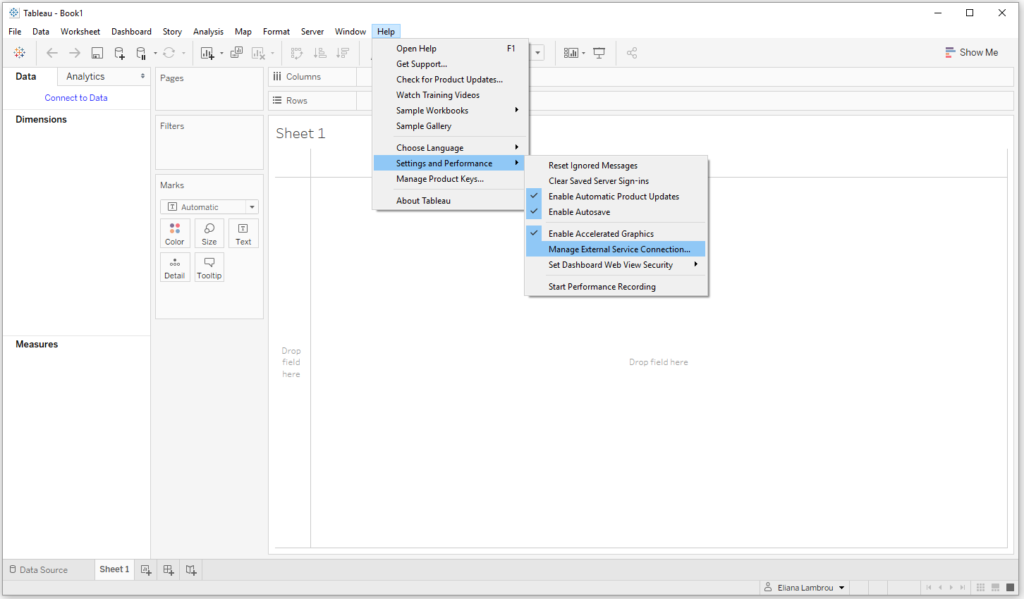Click the Connect to Data link
Image resolution: width=1024 pixels, height=599 pixels.
pos(76,97)
